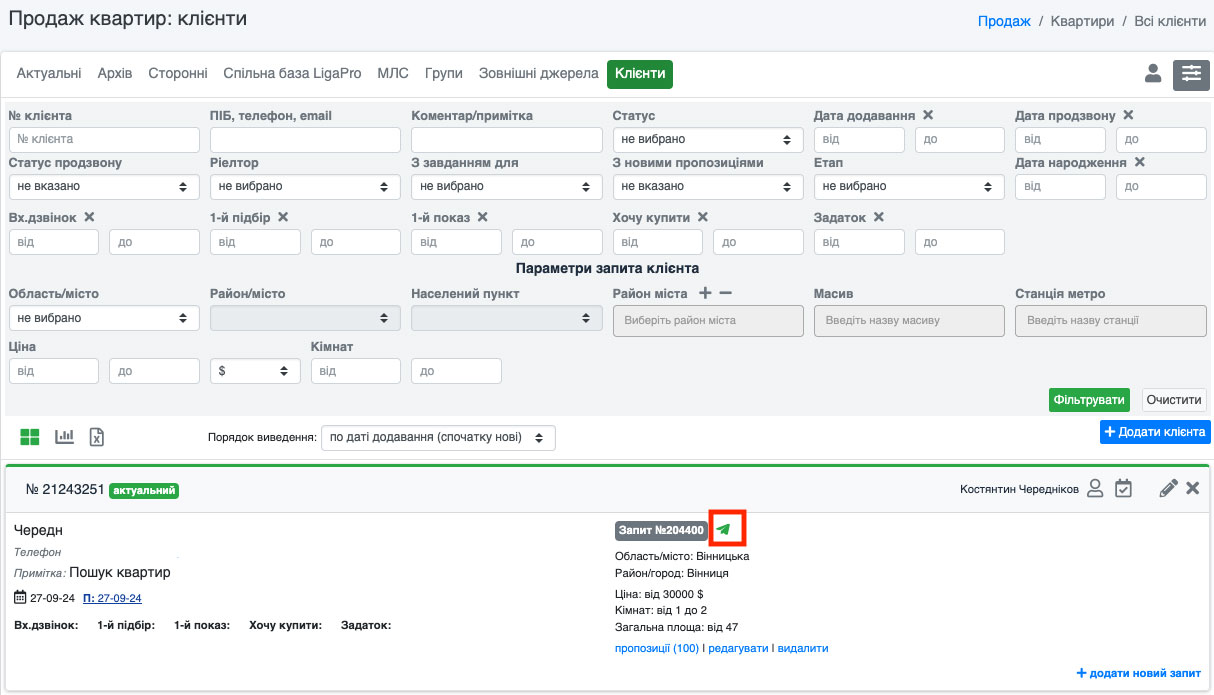
Task: Click the ПІБ, телефон, email input field
Action: coord(305,139)
